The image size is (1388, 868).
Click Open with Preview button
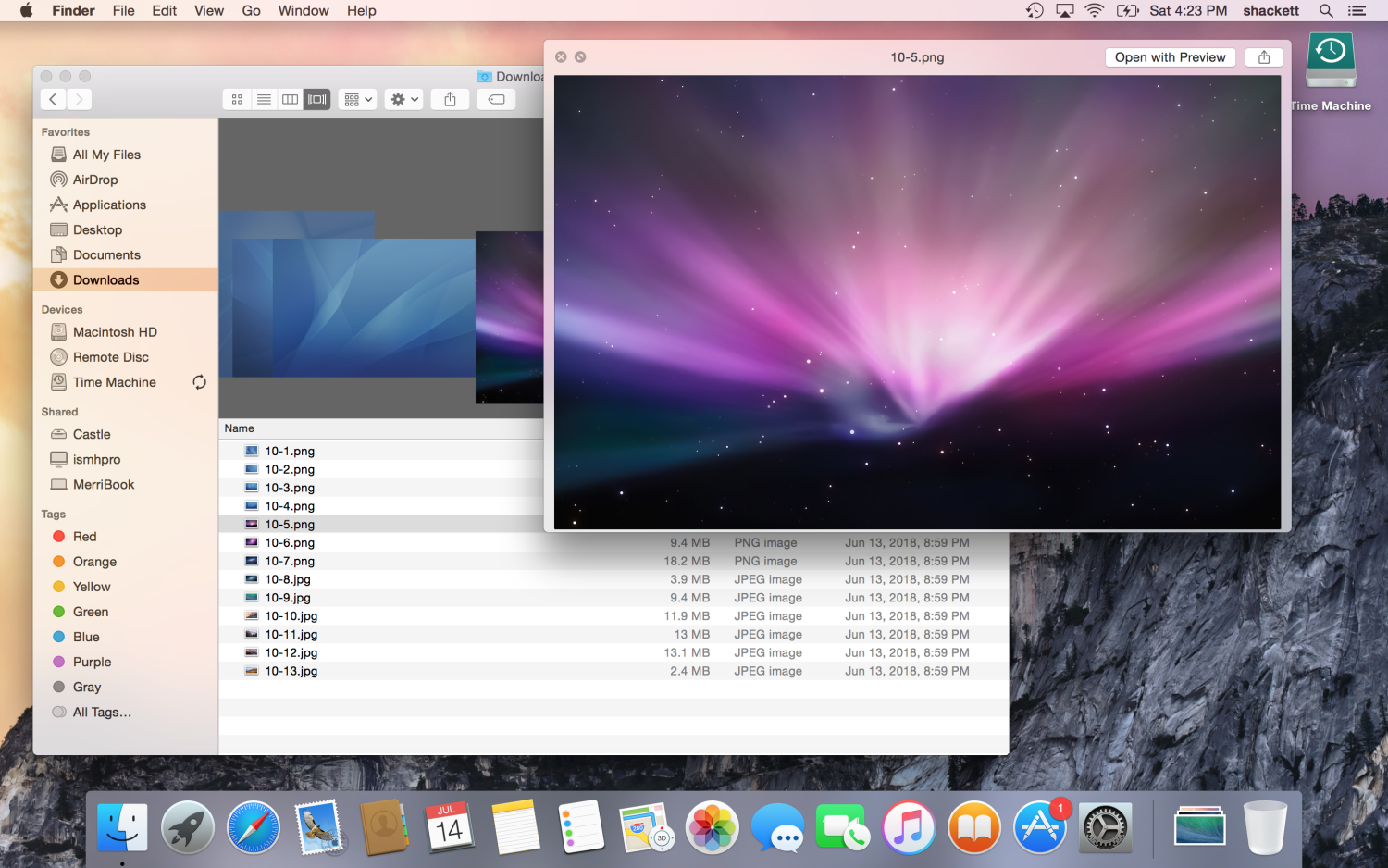pyautogui.click(x=1170, y=57)
